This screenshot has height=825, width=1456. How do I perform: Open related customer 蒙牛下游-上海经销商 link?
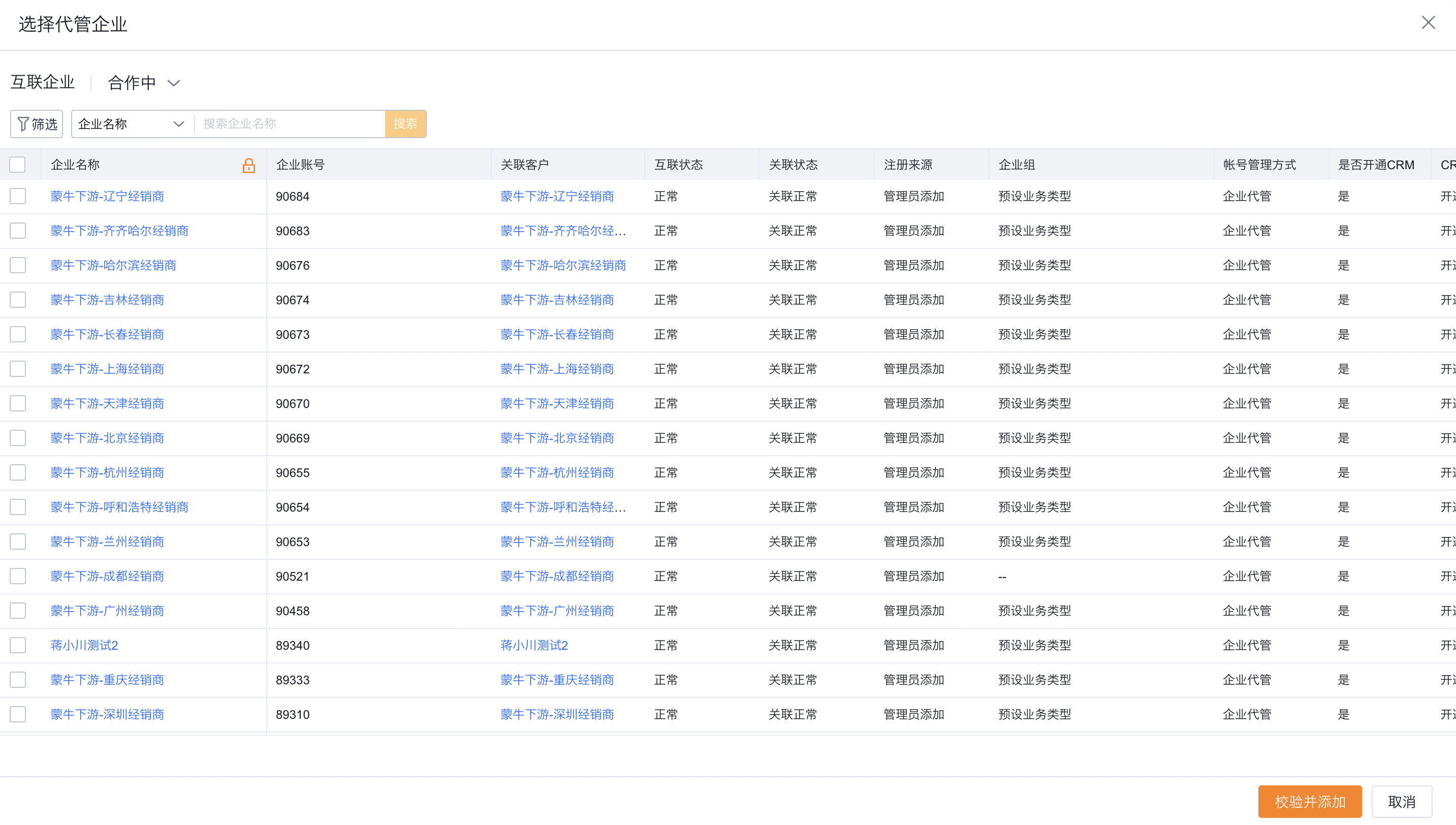coord(557,369)
